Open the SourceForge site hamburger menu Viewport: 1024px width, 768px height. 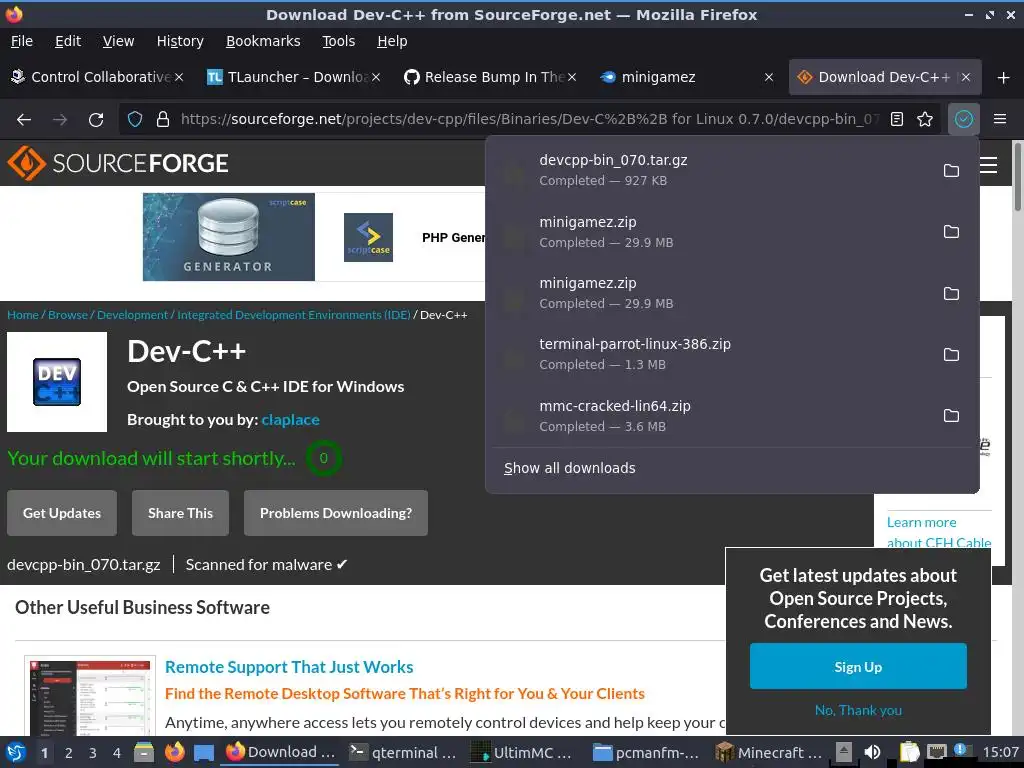[989, 165]
